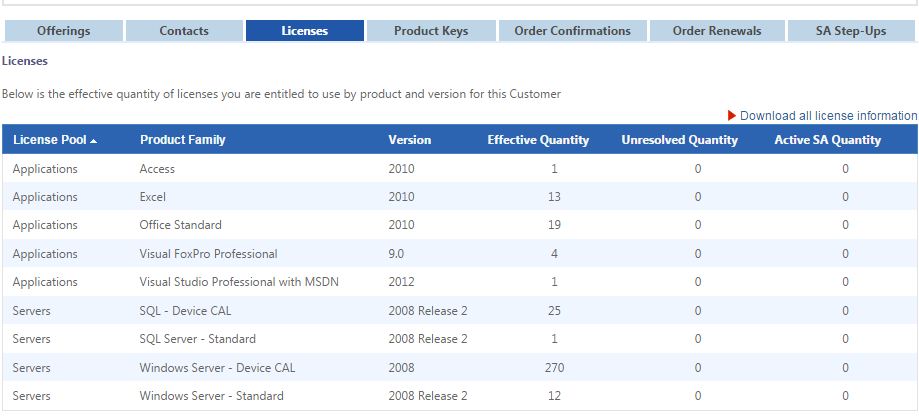
Task: Click effective quantity 19 for Office Standard
Action: click(x=554, y=225)
